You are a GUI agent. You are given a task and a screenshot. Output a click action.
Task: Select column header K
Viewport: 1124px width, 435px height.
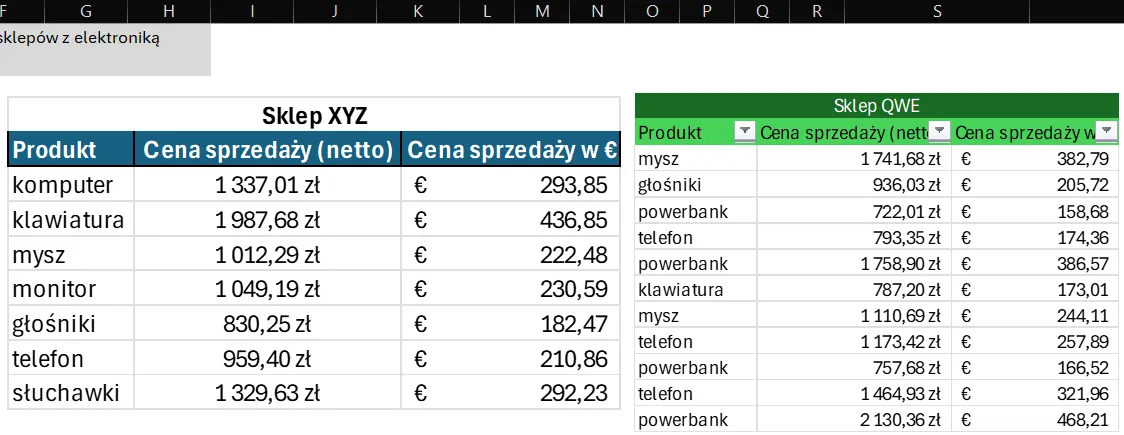tap(418, 11)
